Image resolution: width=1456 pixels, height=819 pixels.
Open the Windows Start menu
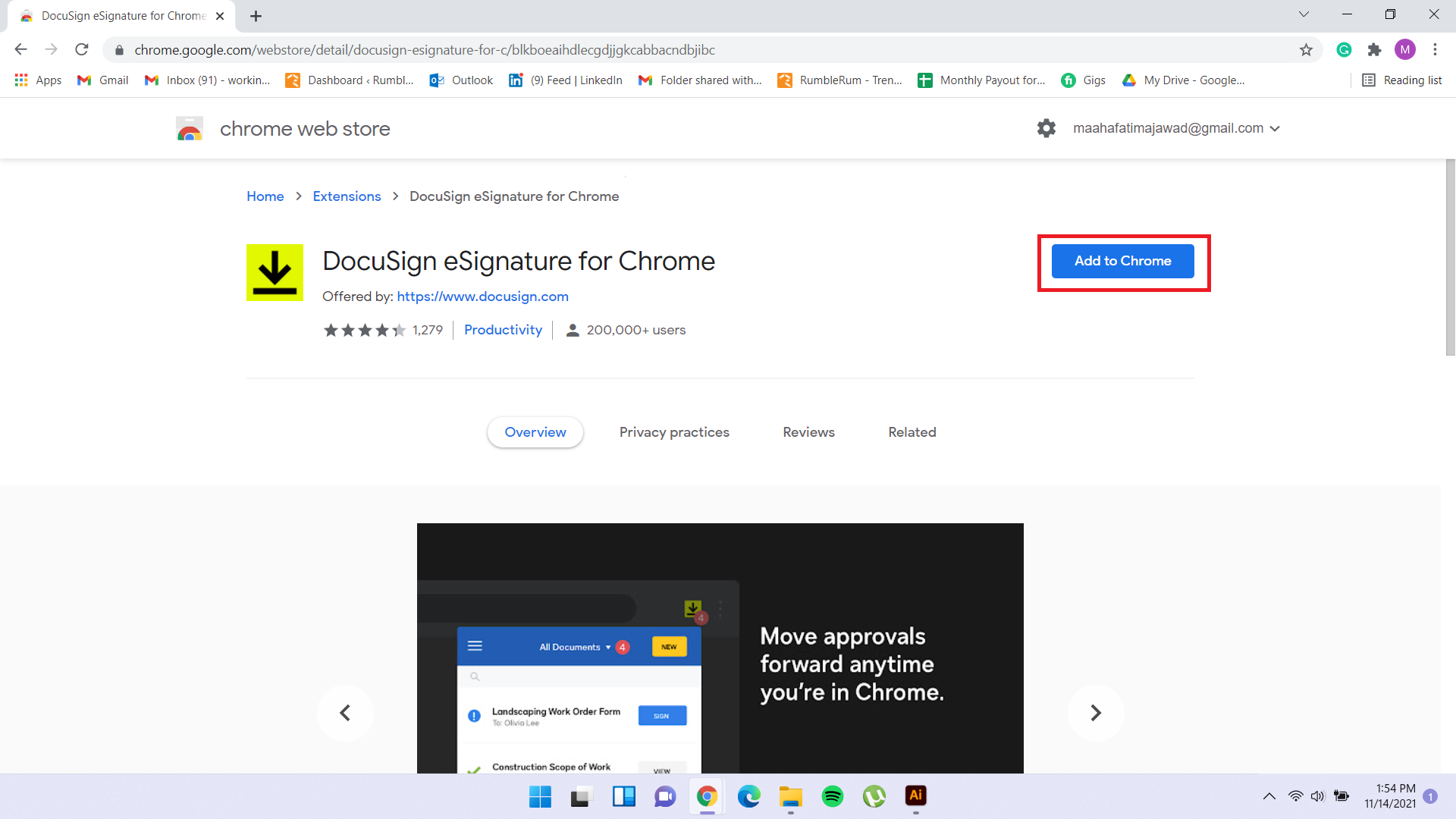tap(540, 796)
